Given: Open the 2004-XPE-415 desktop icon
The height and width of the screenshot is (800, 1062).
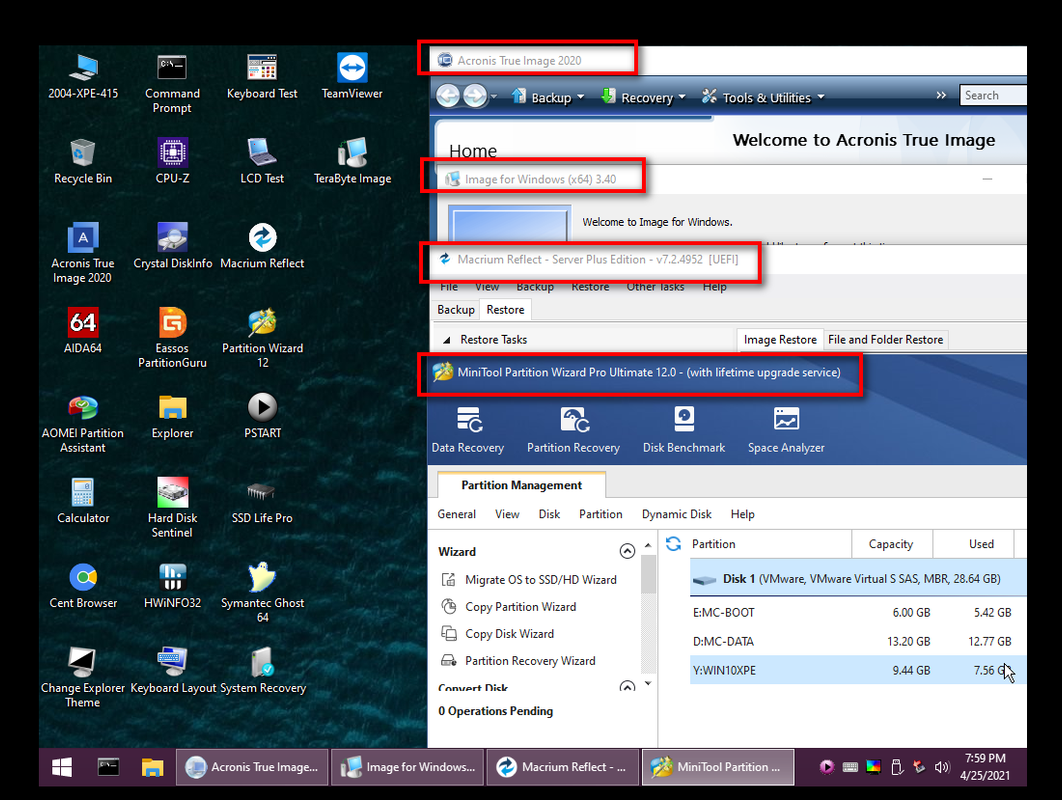Looking at the screenshot, I should [x=83, y=76].
